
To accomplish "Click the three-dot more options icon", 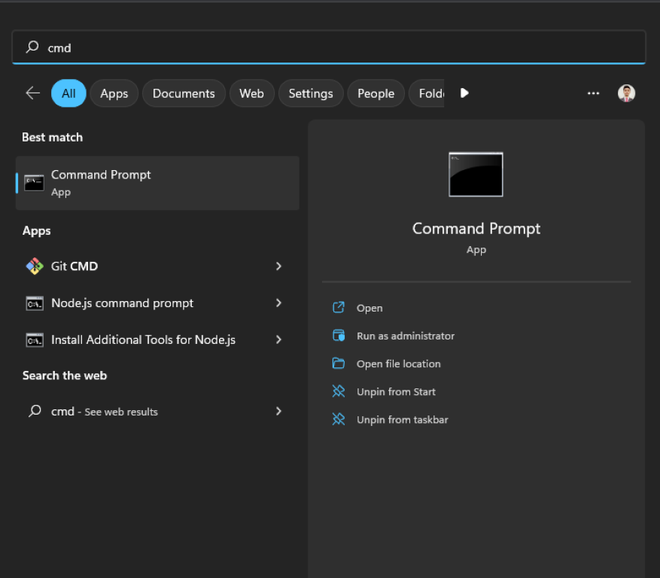I will (x=593, y=93).
